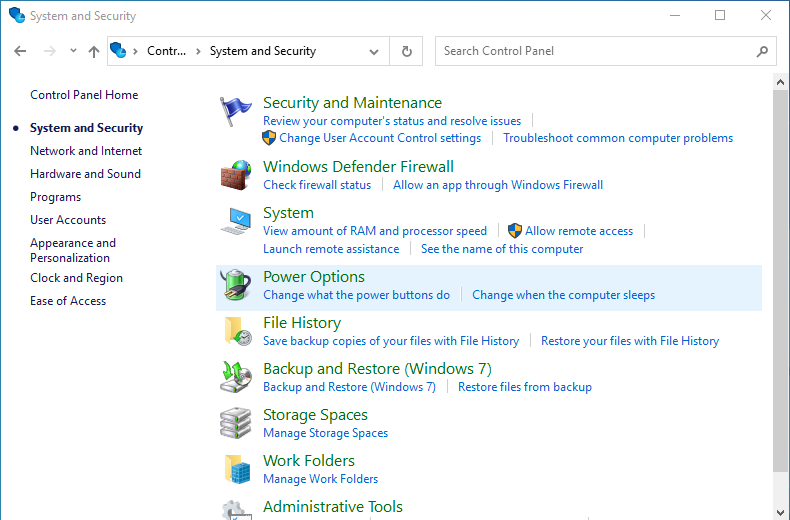
Task: Expand the chevron after Contr... breadcrumb
Action: click(x=199, y=51)
